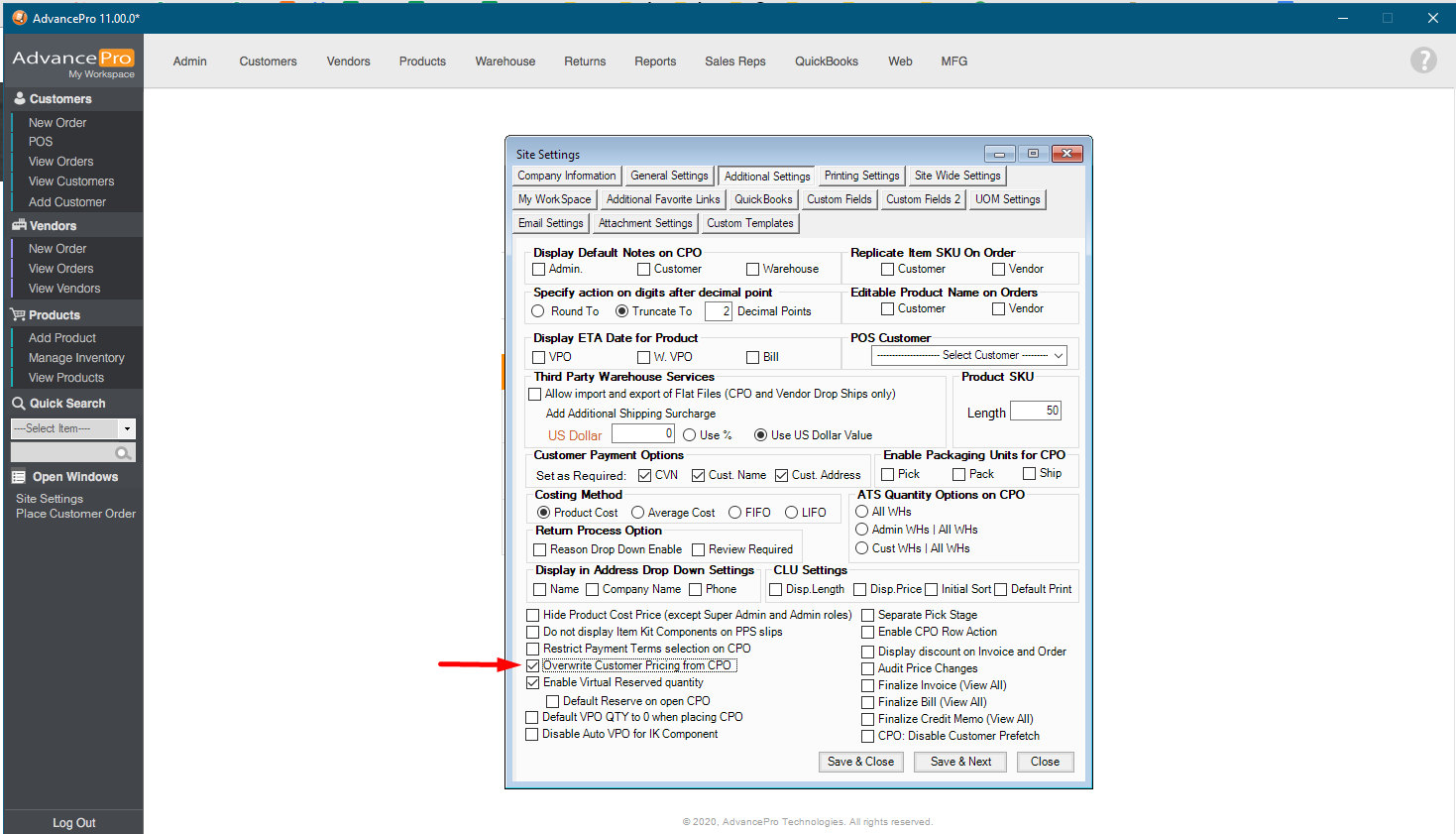This screenshot has height=834, width=1456.
Task: Click the Product SKU Length field
Action: coord(1036,411)
